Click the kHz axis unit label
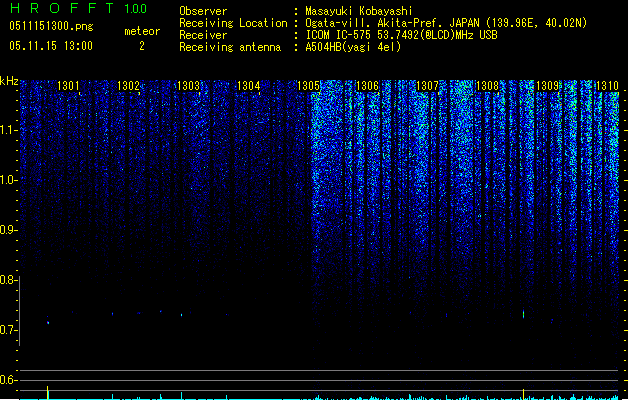The image size is (629, 400). pos(9,81)
